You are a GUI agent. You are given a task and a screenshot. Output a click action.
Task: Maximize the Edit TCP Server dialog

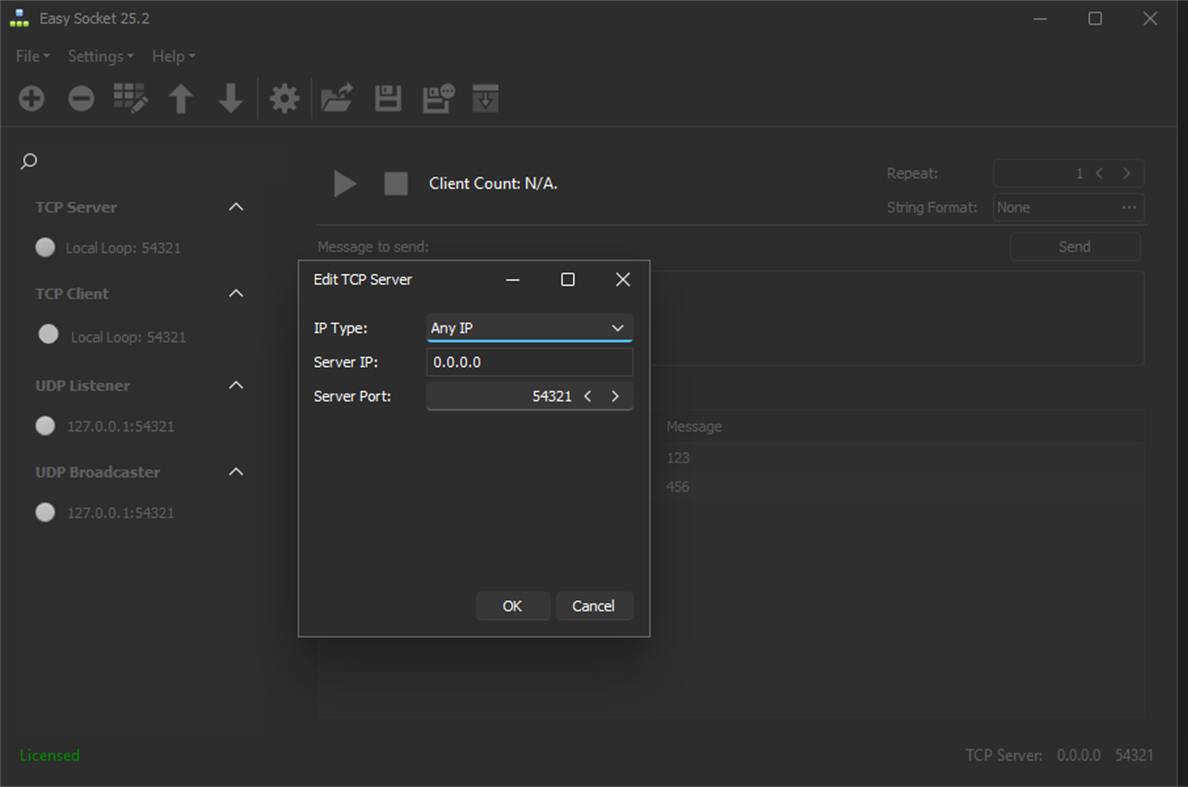click(567, 280)
